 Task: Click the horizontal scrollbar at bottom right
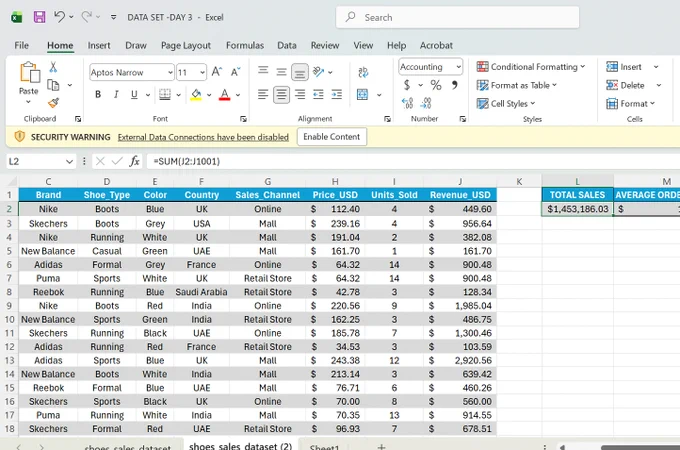coord(640,447)
